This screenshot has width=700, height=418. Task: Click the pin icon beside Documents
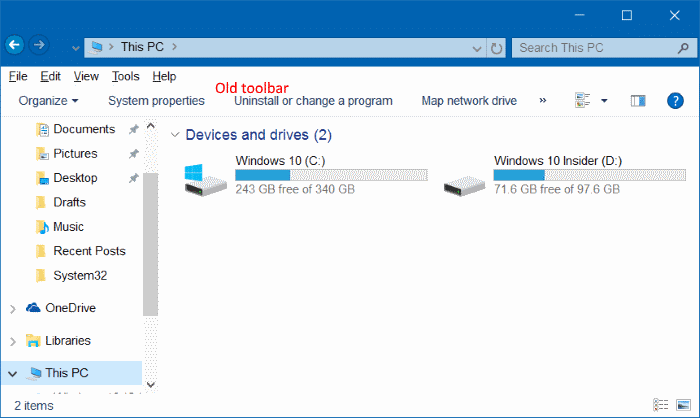133,130
